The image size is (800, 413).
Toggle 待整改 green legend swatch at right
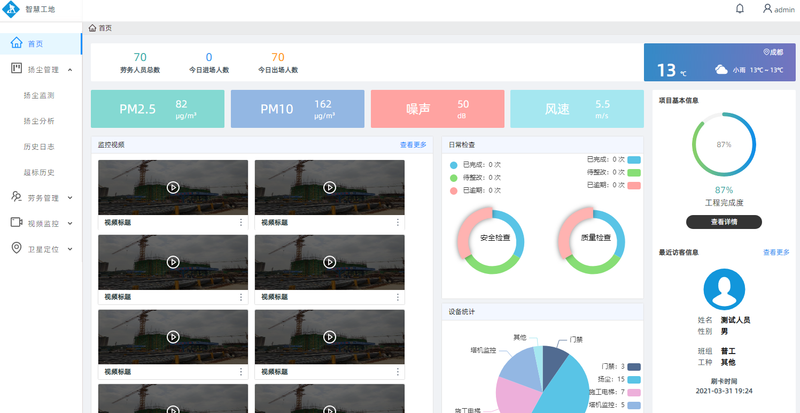tap(634, 173)
